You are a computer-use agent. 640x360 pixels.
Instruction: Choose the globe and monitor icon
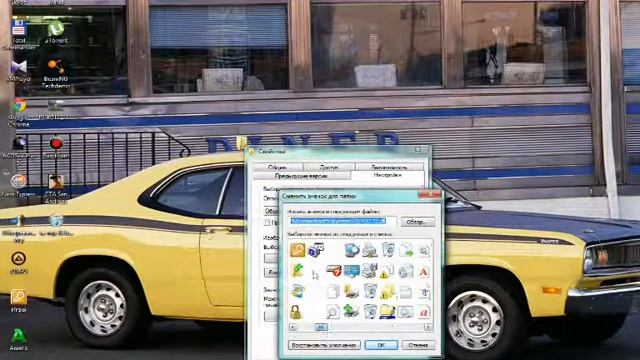(351, 250)
